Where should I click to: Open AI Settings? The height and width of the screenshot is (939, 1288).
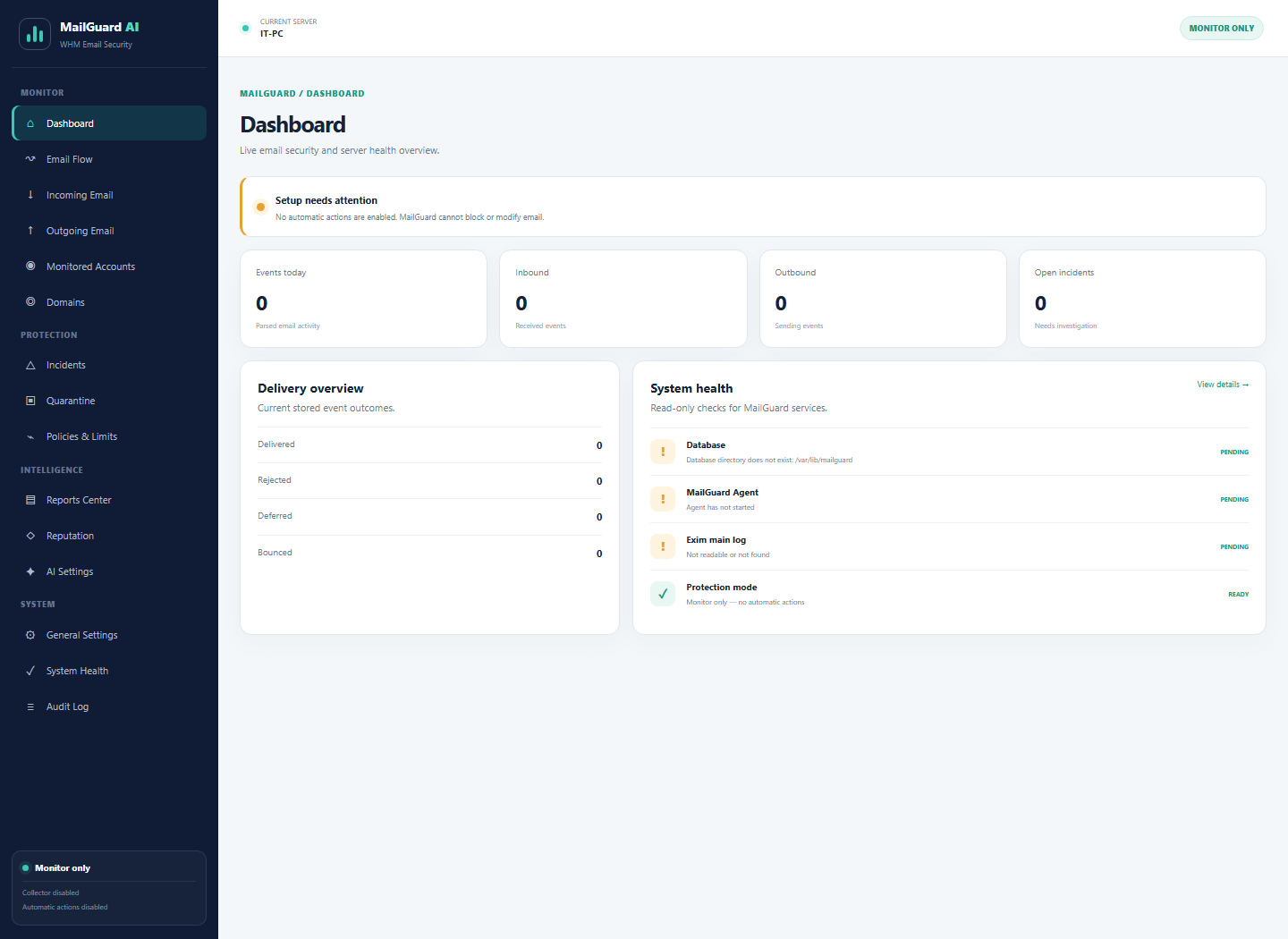click(109, 571)
